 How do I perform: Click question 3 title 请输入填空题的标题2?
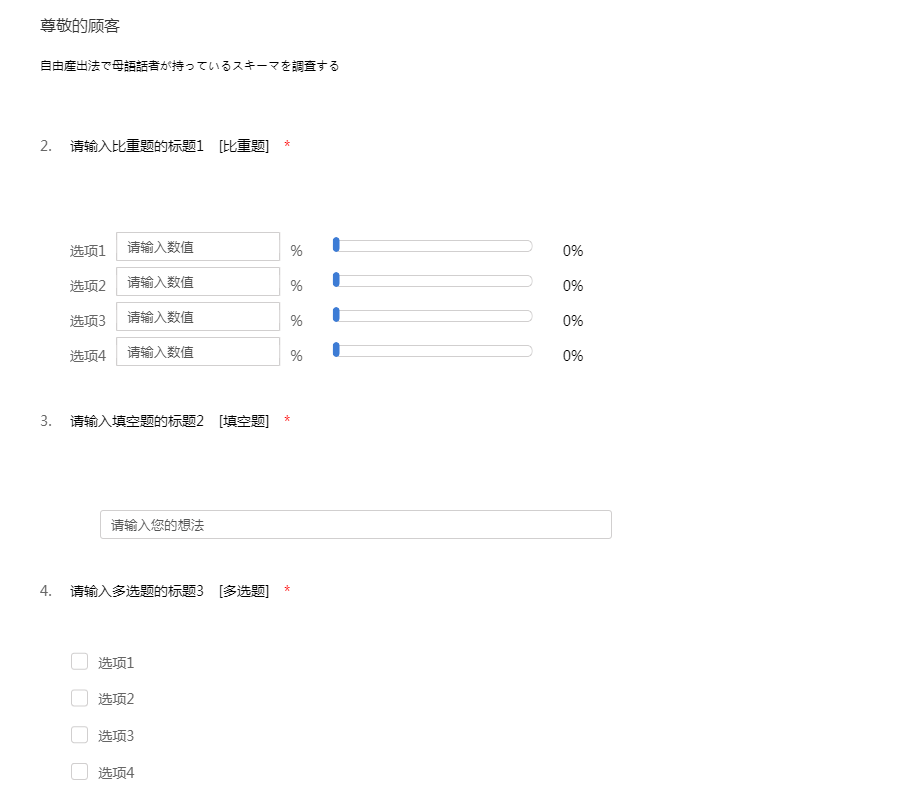[137, 421]
